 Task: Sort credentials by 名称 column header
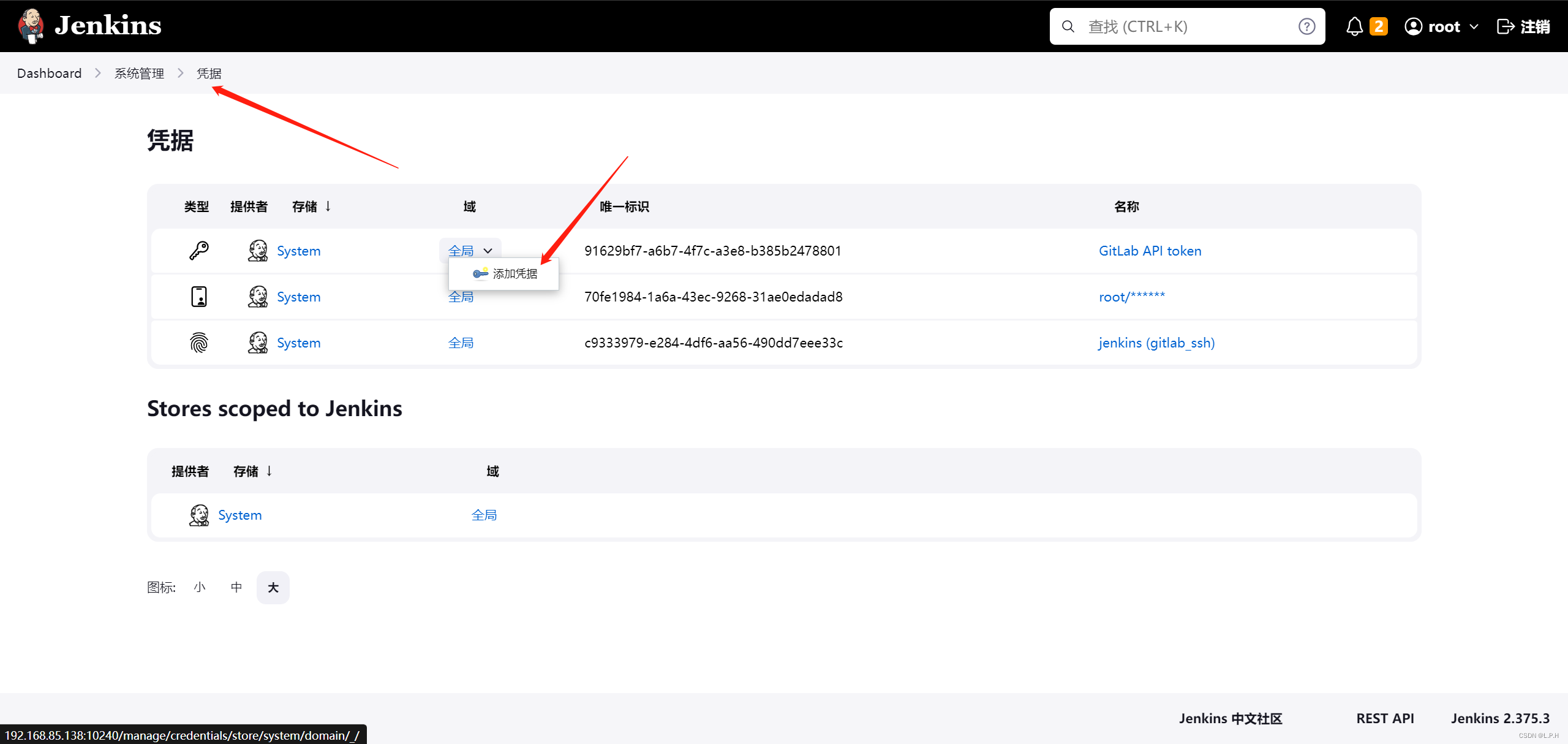tap(1126, 207)
